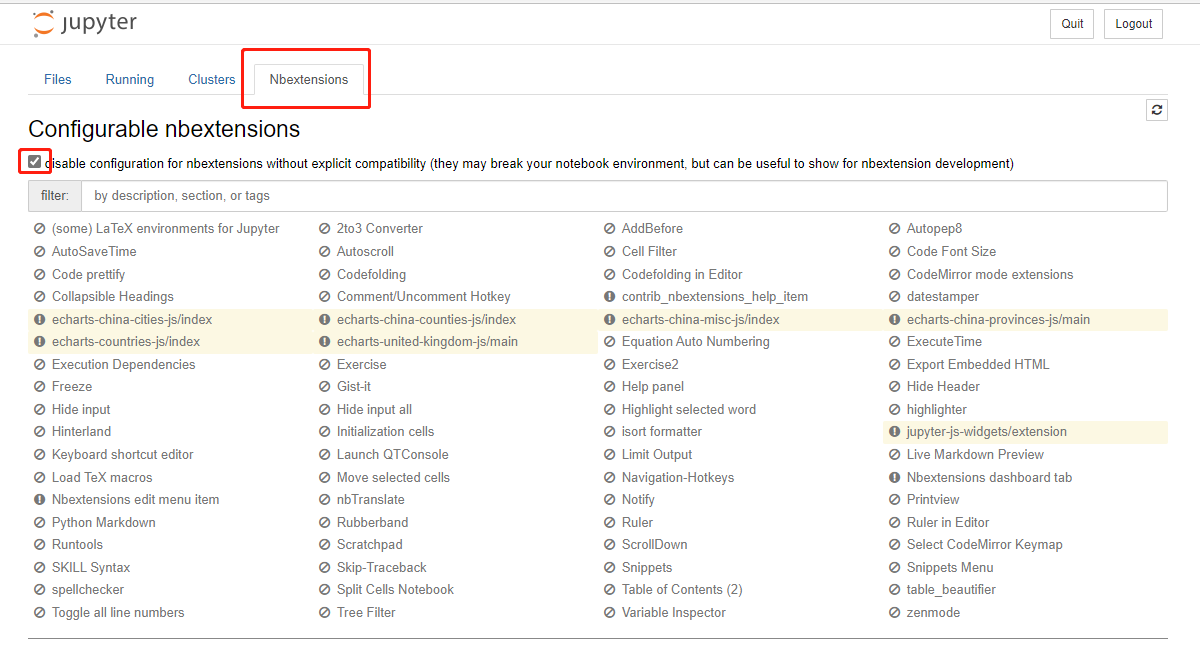Click the disabled icon beside Variable Inspector
1200x665 pixels.
coord(610,613)
